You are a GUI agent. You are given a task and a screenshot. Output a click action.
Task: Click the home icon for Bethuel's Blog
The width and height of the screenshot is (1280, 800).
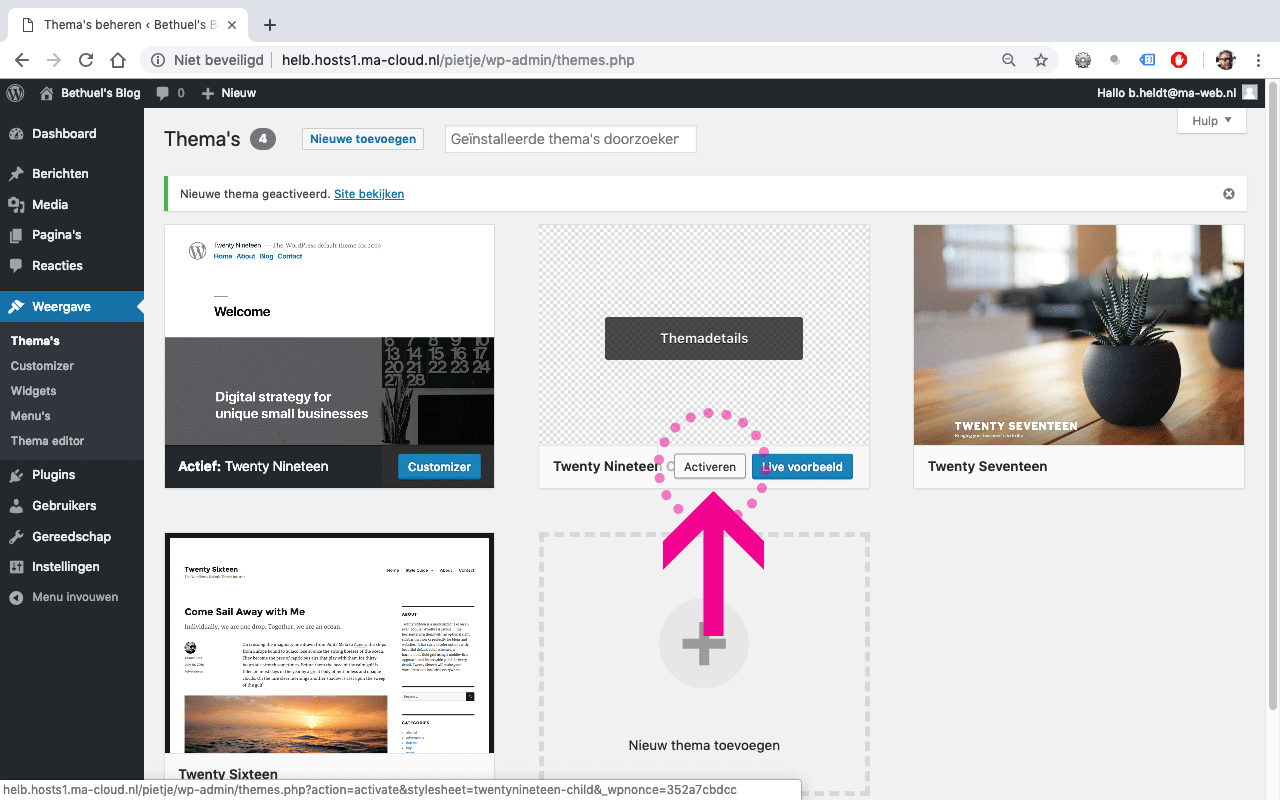(46, 93)
